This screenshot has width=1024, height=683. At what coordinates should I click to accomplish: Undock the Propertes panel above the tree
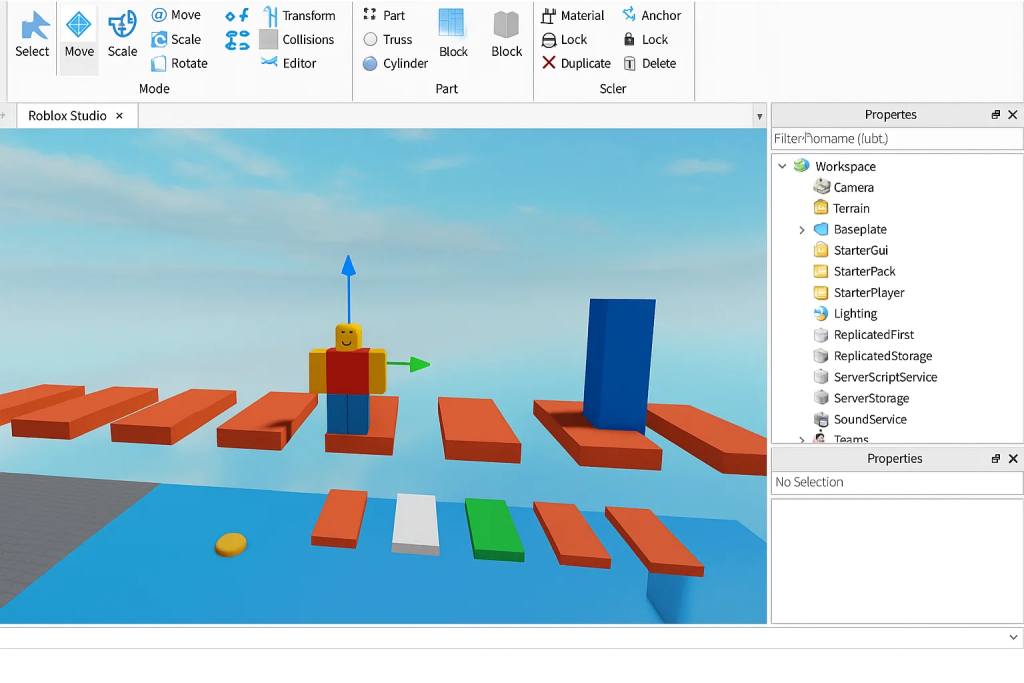[995, 115]
